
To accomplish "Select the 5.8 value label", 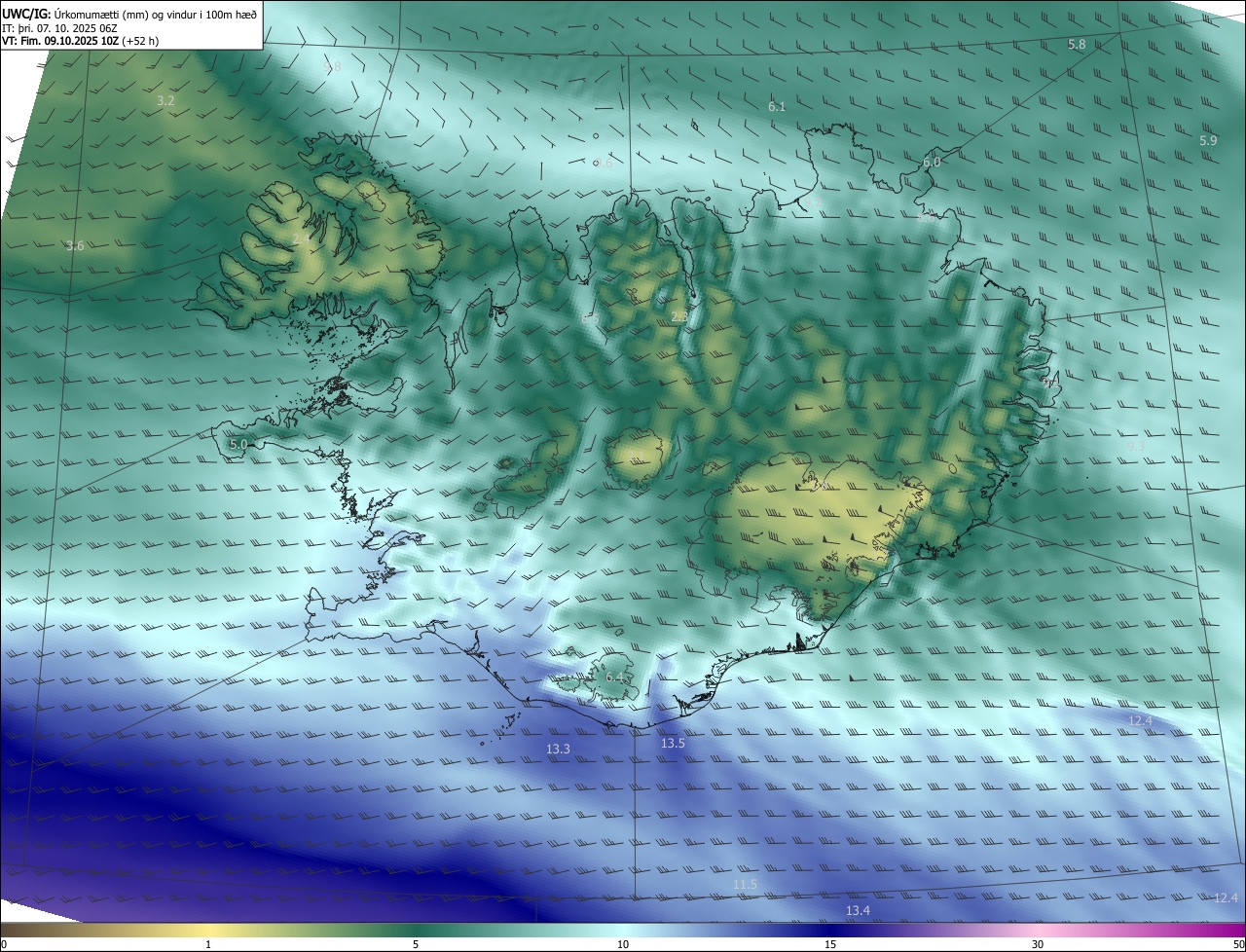I will (1077, 45).
